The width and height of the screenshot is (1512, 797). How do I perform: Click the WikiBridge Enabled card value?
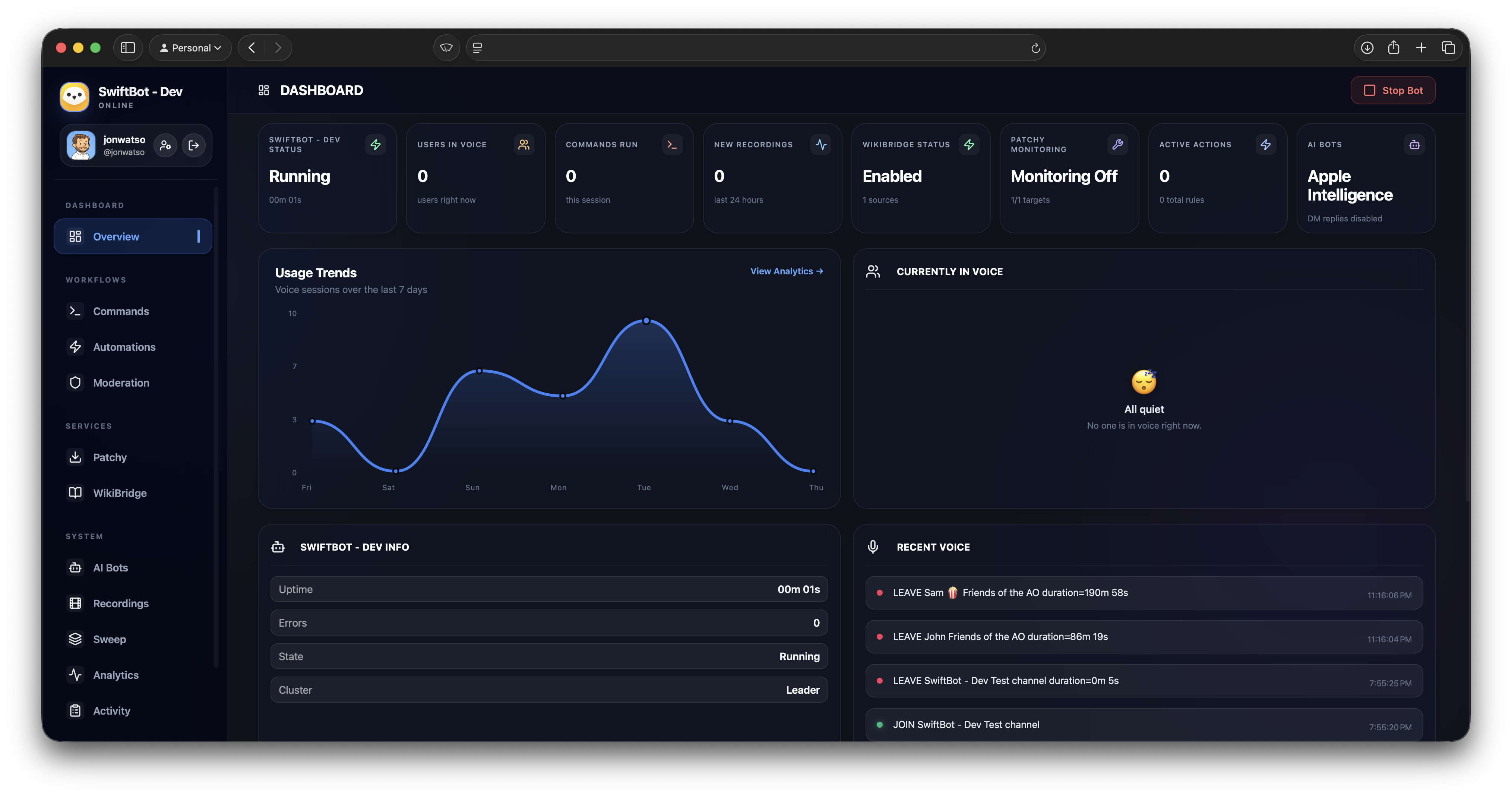click(x=892, y=177)
